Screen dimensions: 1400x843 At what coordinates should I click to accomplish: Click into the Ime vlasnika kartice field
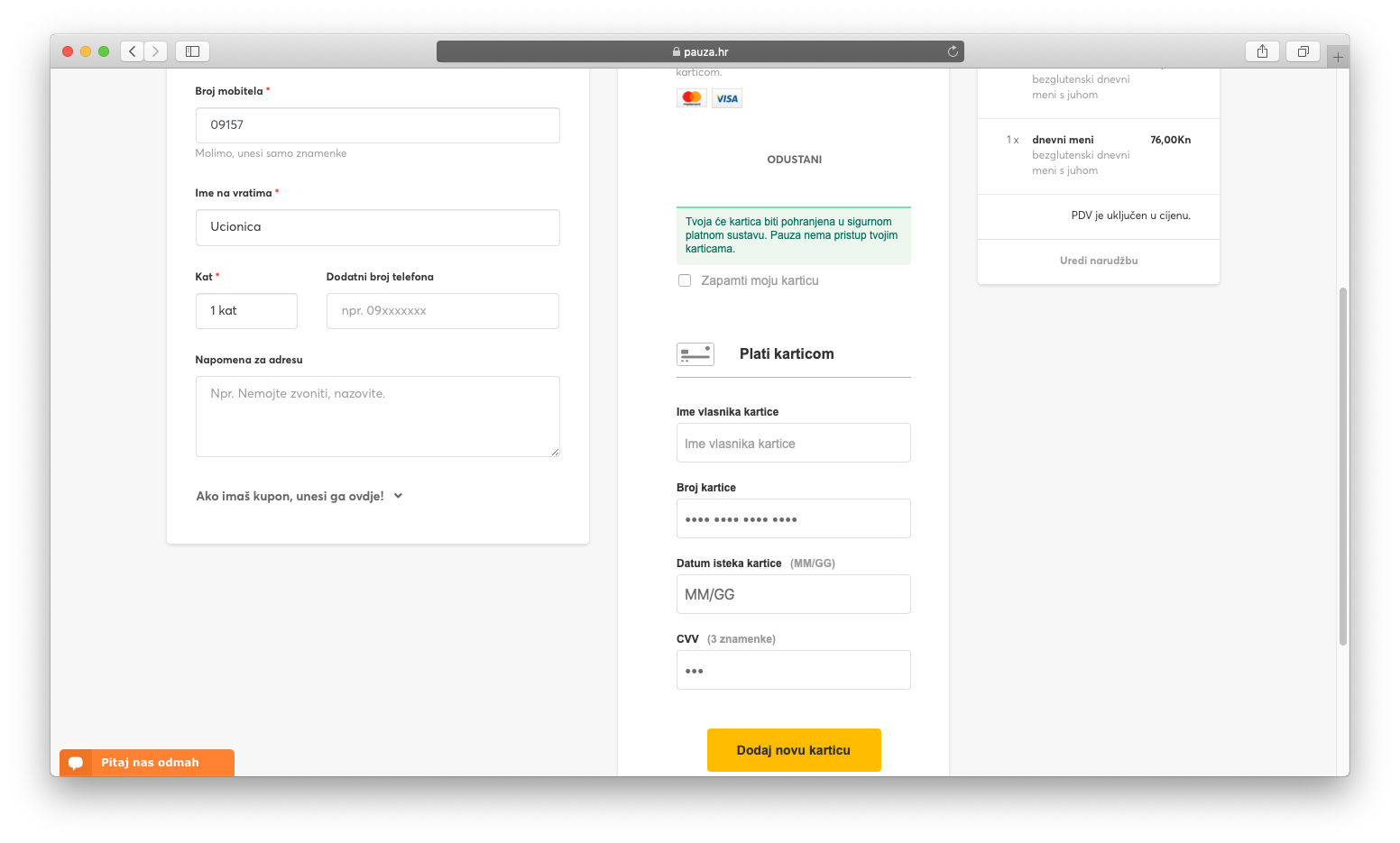(793, 444)
